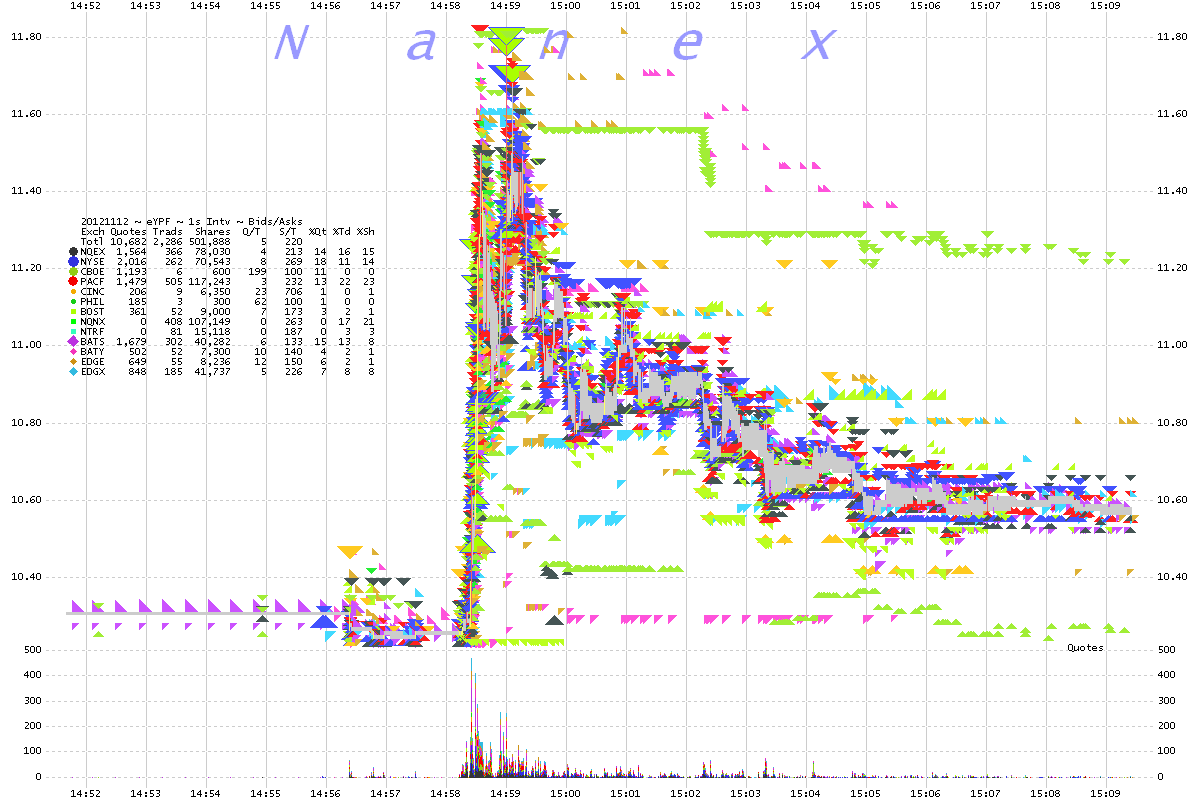Select EDGX shares value '41,737'
Image resolution: width=1200 pixels, height=800 pixels.
click(213, 371)
